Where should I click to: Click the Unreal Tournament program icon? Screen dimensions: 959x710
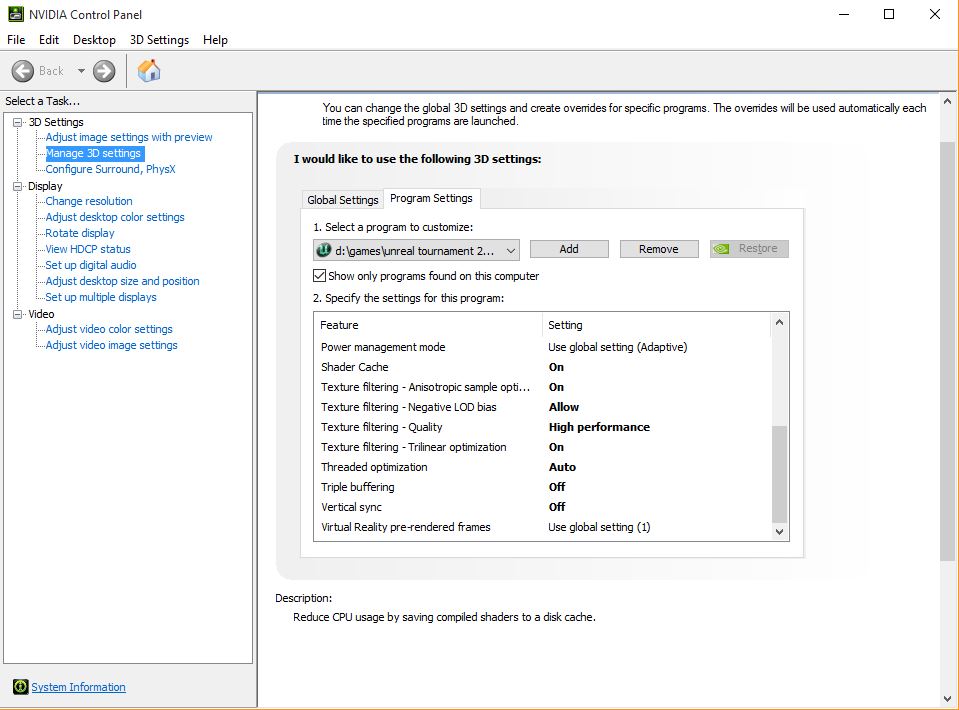coord(324,249)
